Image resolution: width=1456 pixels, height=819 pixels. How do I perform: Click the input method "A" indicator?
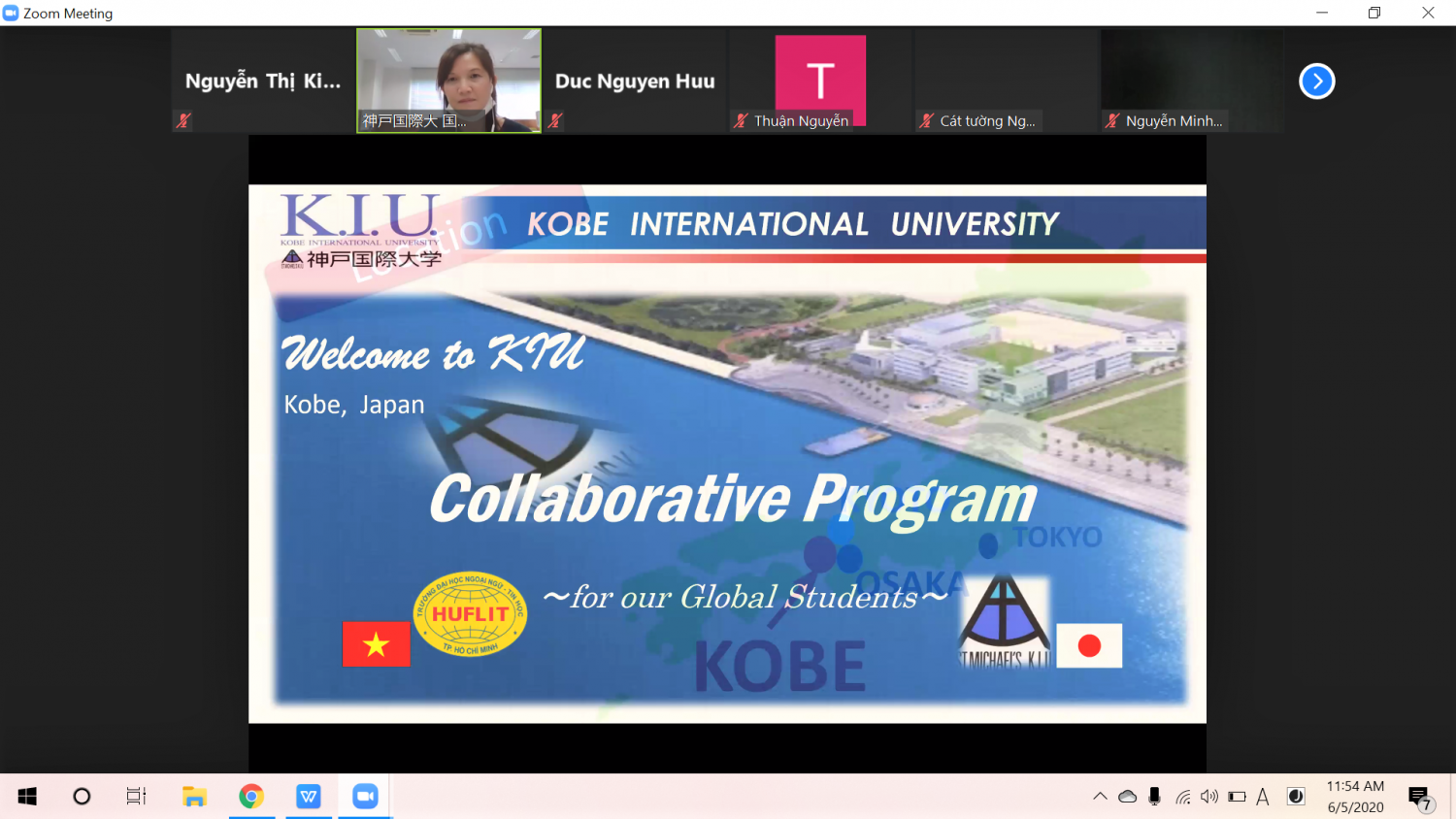coord(1263,797)
